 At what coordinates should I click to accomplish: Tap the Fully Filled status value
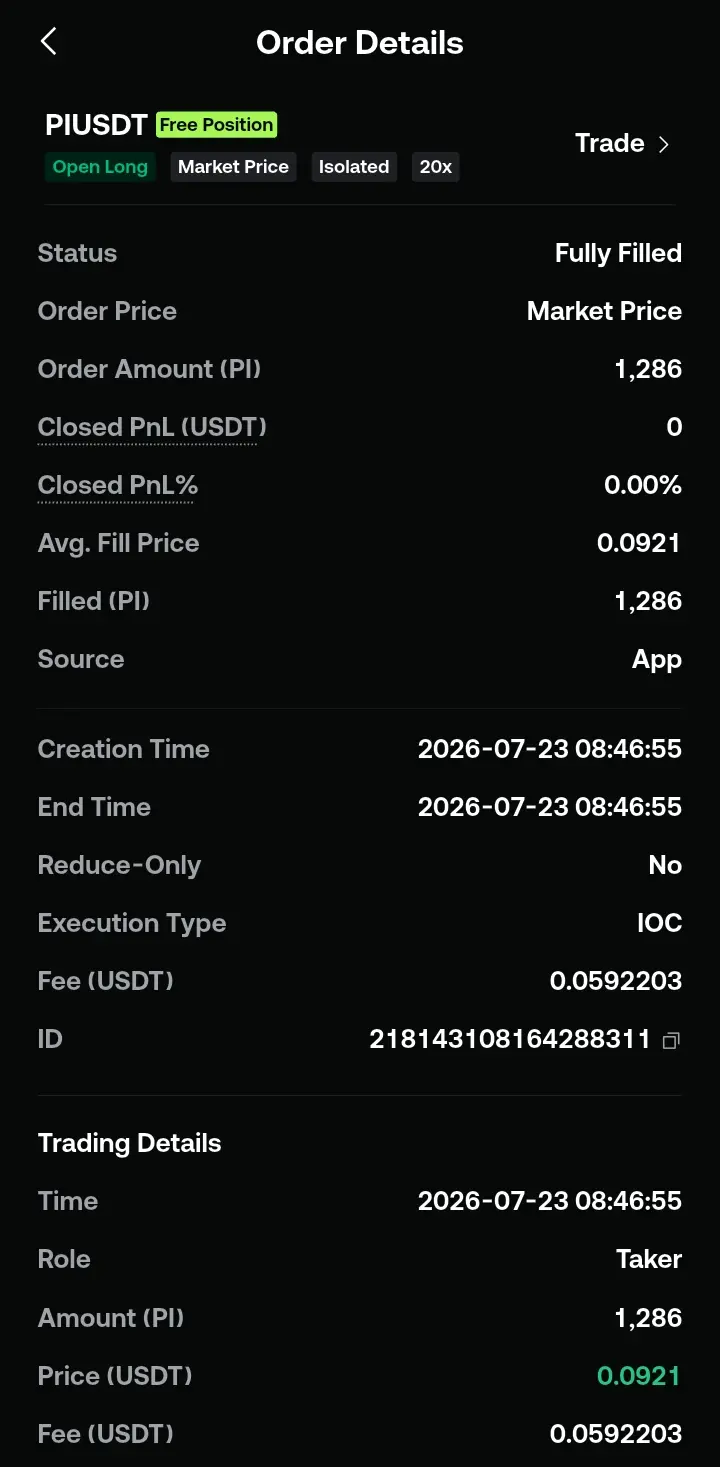[x=618, y=253]
